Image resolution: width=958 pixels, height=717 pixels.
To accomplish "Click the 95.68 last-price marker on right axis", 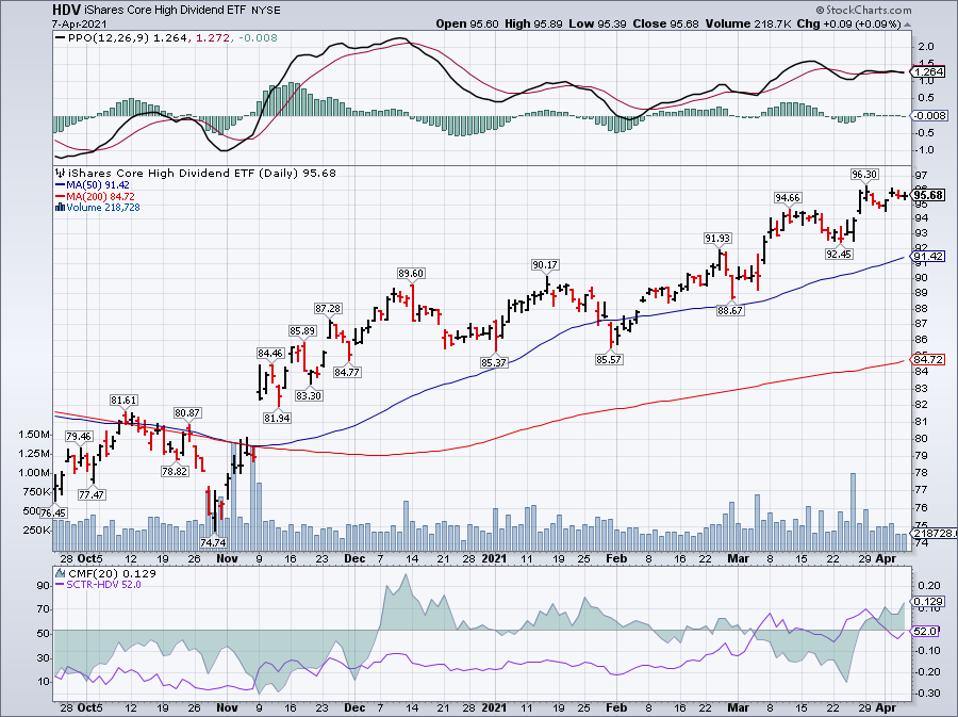I will pyautogui.click(x=929, y=195).
